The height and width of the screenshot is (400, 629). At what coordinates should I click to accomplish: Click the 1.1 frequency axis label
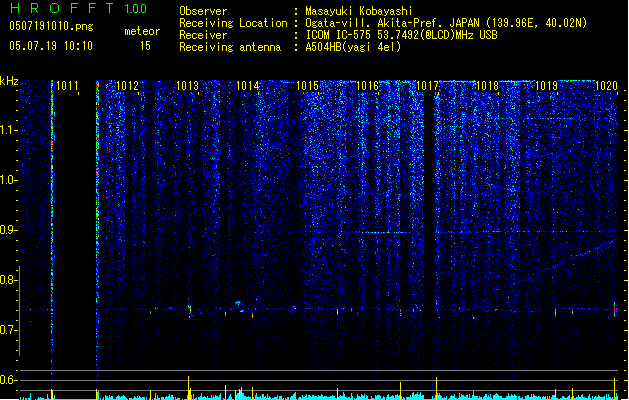[x=9, y=130]
